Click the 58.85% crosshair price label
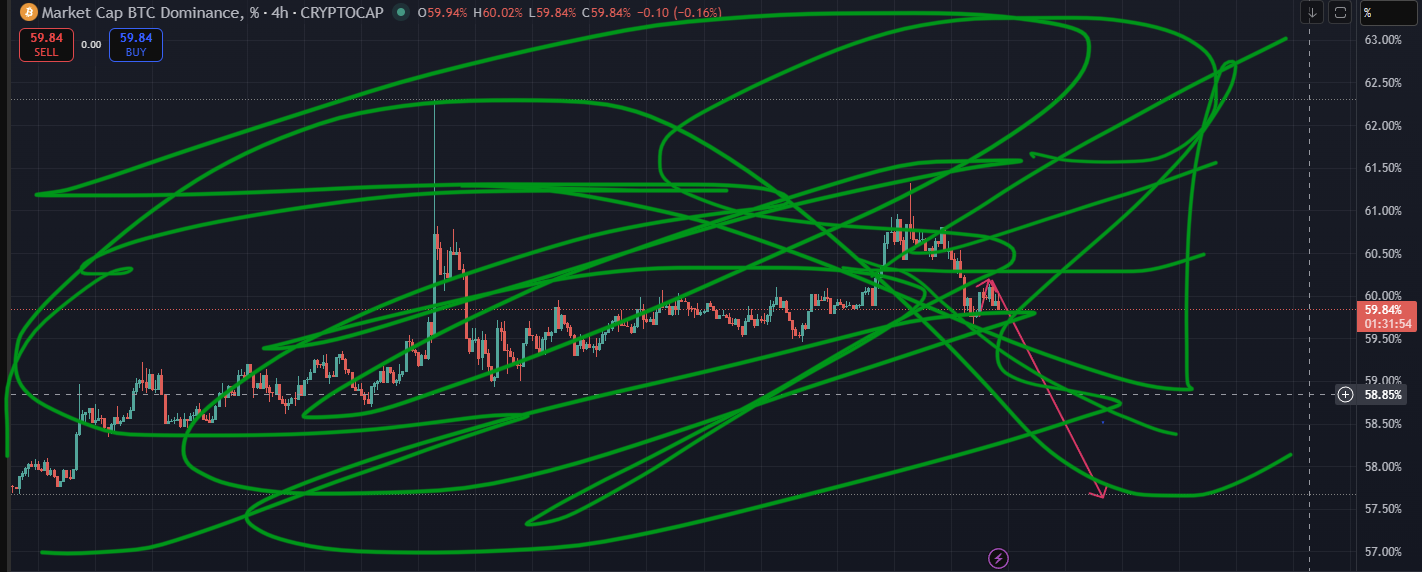The image size is (1422, 572). [x=1384, y=394]
